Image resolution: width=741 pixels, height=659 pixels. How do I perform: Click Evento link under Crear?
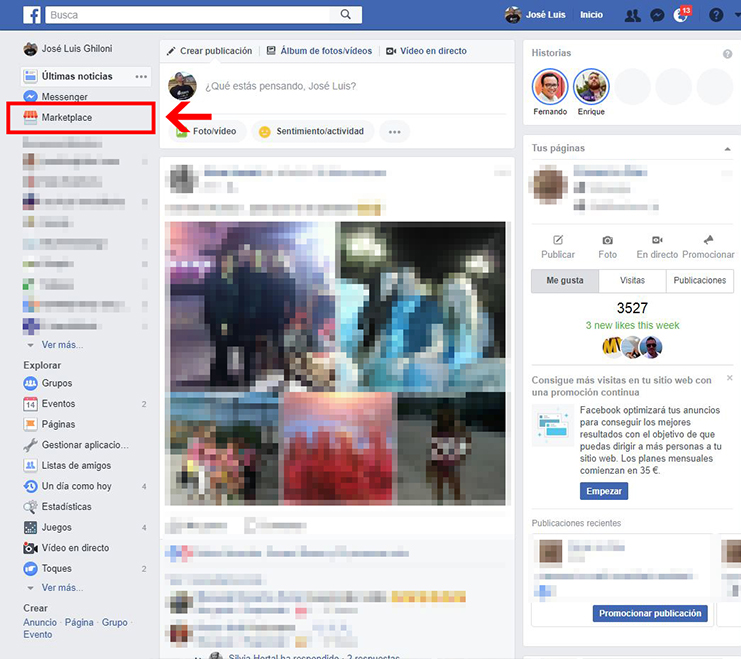38,634
